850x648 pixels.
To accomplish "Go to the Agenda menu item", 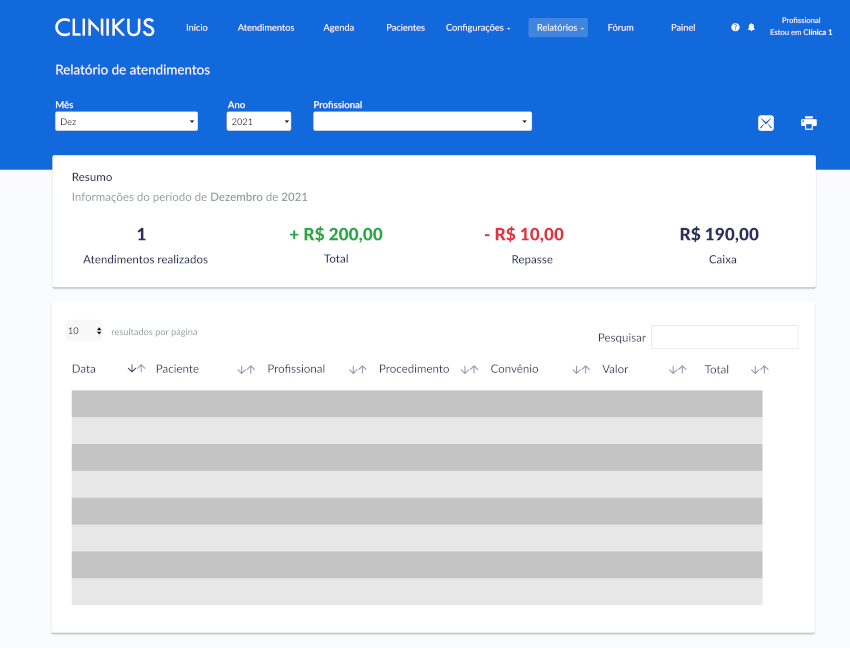I will [x=338, y=28].
